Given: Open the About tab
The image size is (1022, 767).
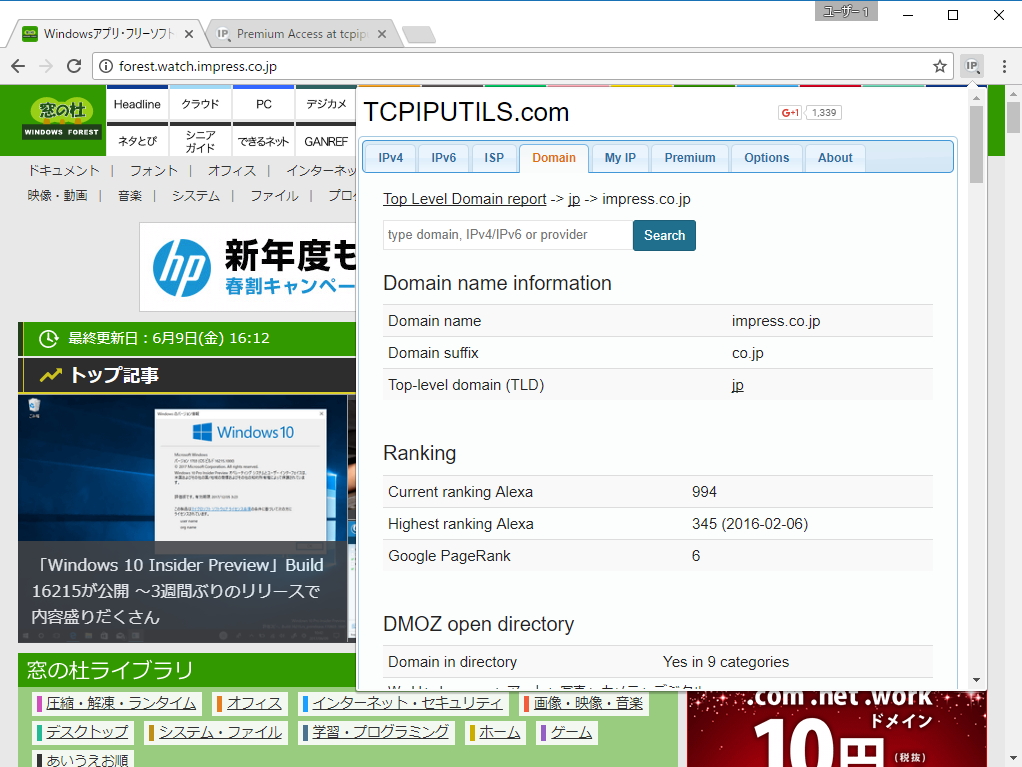Looking at the screenshot, I should 835,158.
